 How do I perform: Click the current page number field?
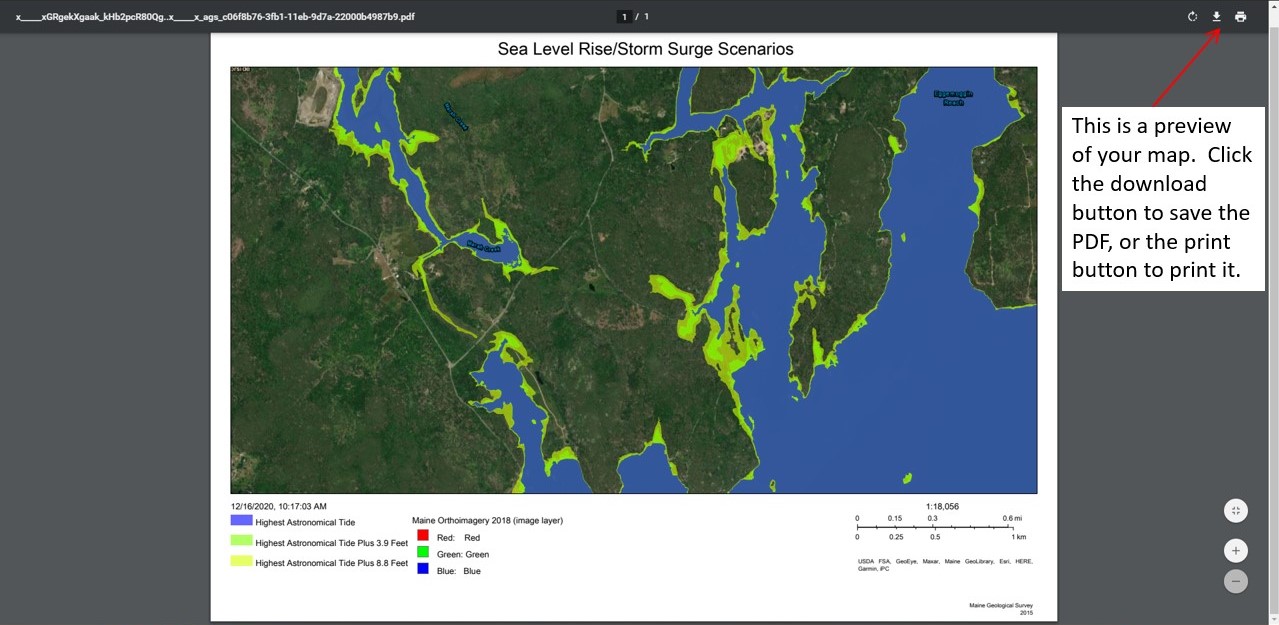pos(624,17)
